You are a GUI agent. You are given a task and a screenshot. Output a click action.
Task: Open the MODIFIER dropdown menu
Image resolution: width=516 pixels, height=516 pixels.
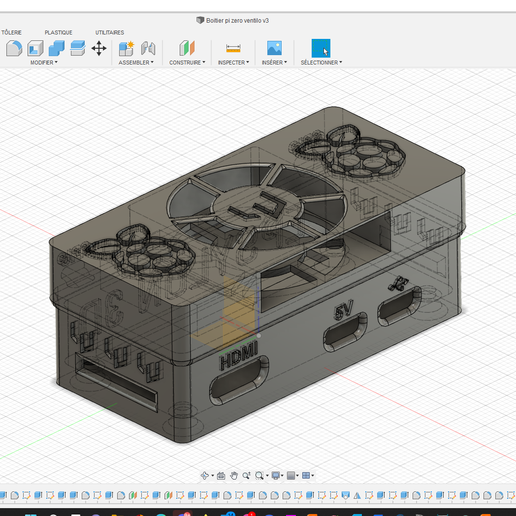coord(44,63)
